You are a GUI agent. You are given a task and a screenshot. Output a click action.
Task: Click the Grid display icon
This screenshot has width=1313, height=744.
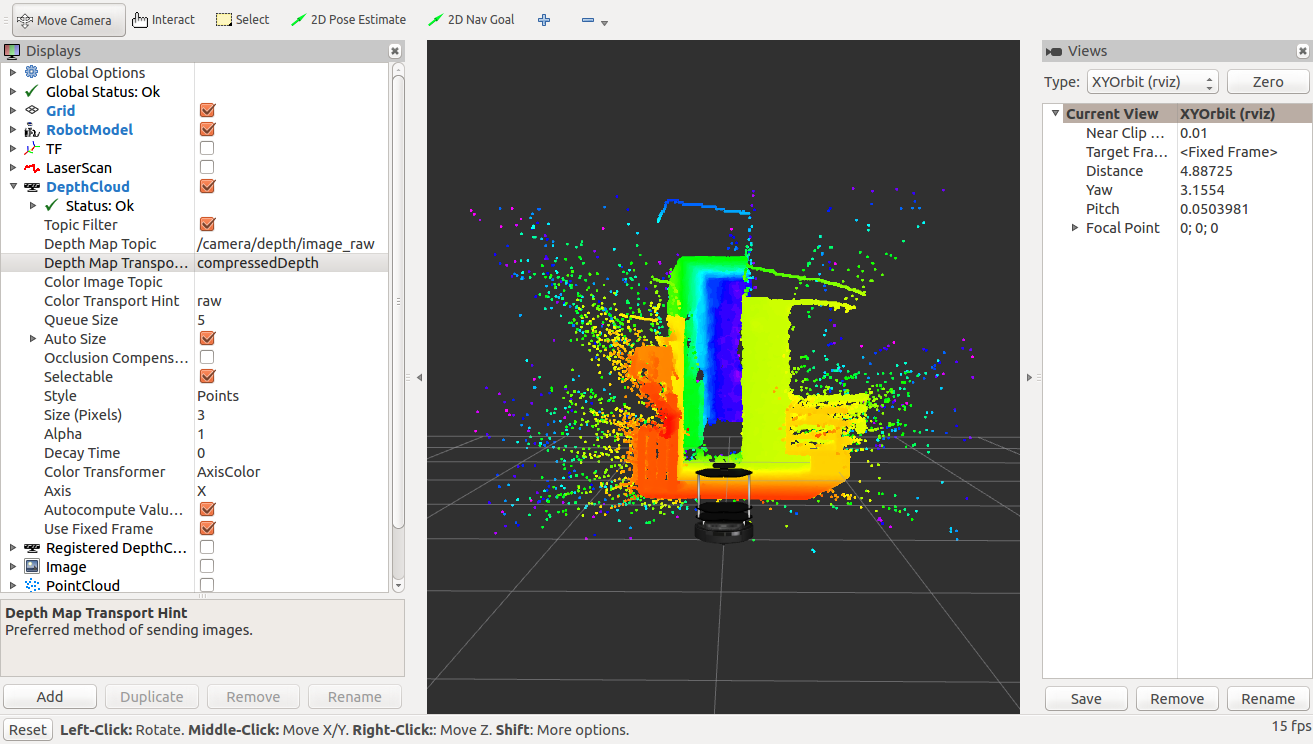[x=32, y=110]
